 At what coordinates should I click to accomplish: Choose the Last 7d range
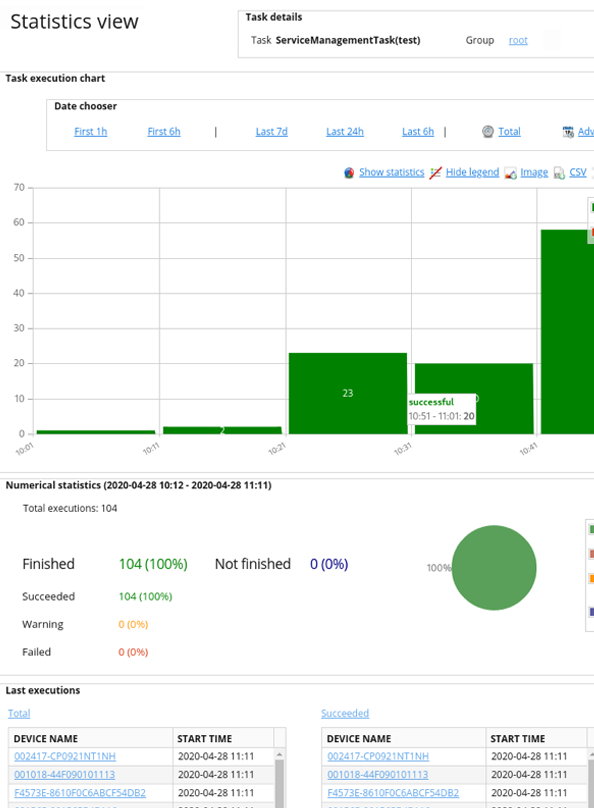[271, 131]
